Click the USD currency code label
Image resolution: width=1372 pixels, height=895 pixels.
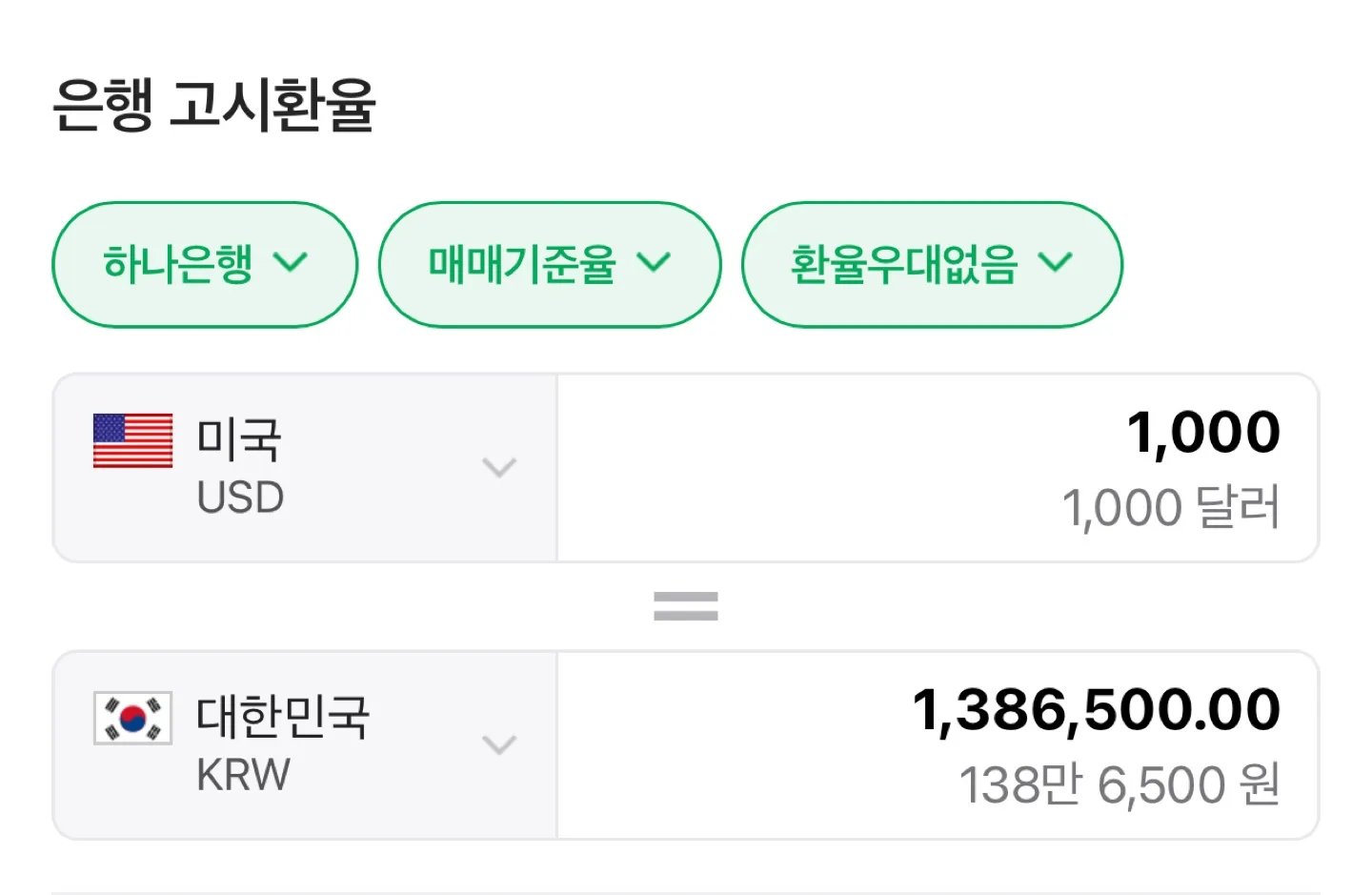[x=240, y=498]
